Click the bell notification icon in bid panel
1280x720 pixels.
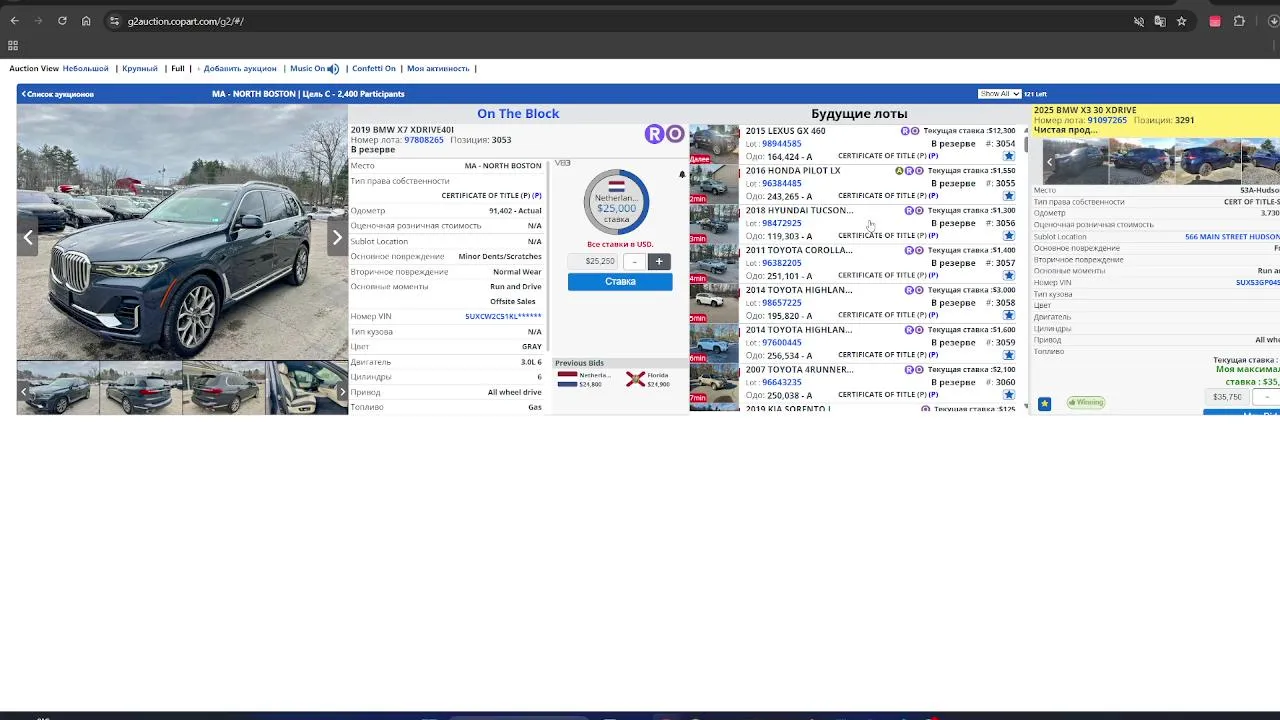click(x=682, y=174)
